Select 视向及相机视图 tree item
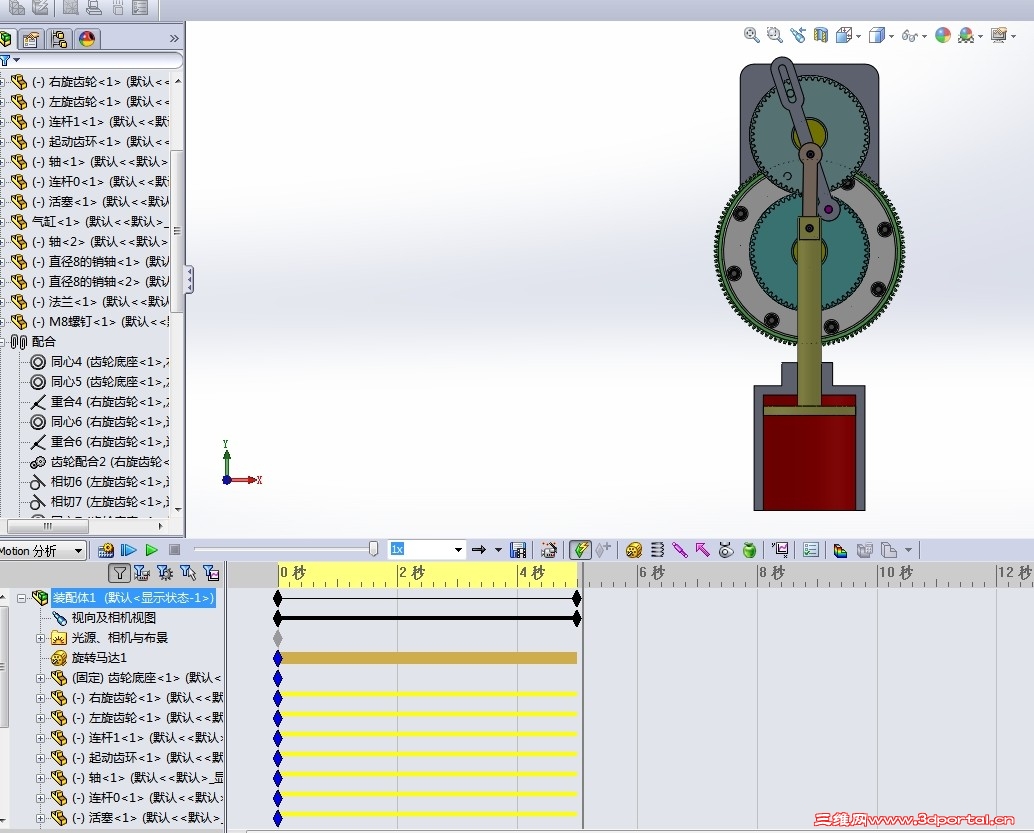The height and width of the screenshot is (833, 1034). (x=113, y=618)
